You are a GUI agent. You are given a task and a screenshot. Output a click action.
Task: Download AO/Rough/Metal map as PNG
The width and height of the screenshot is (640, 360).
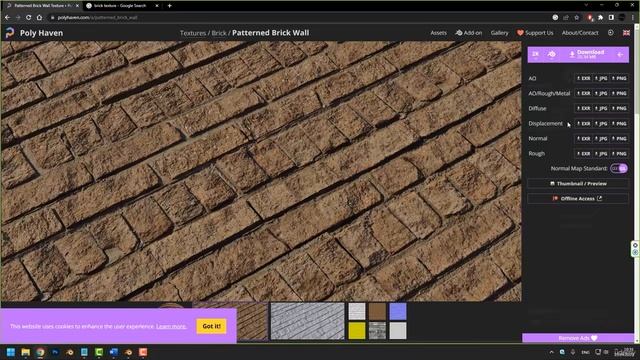coord(619,93)
